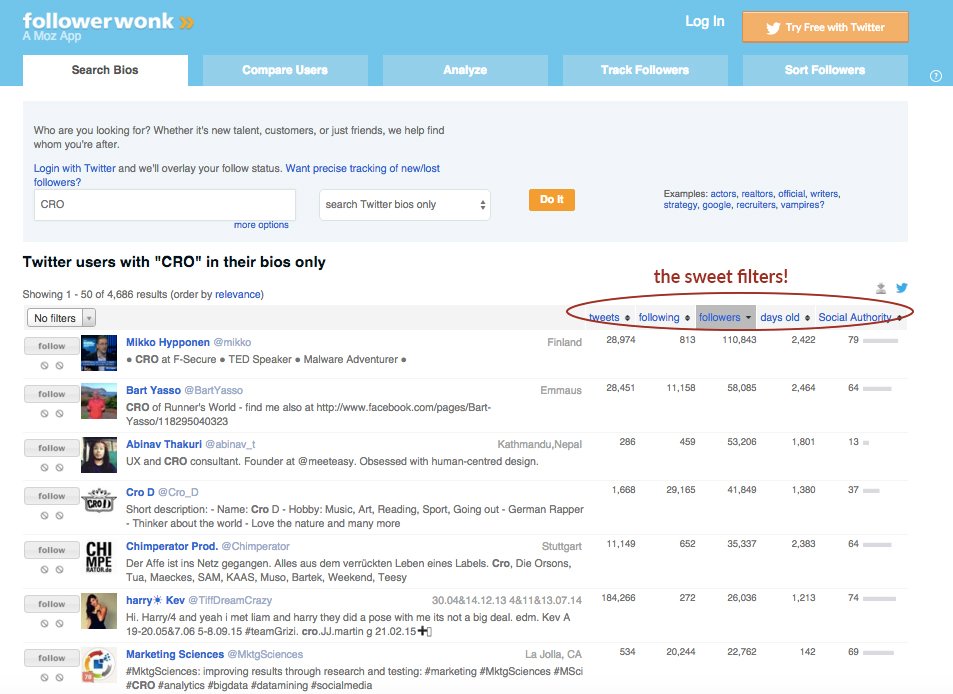Click second block icon under Cro D's follow button

click(x=60, y=515)
